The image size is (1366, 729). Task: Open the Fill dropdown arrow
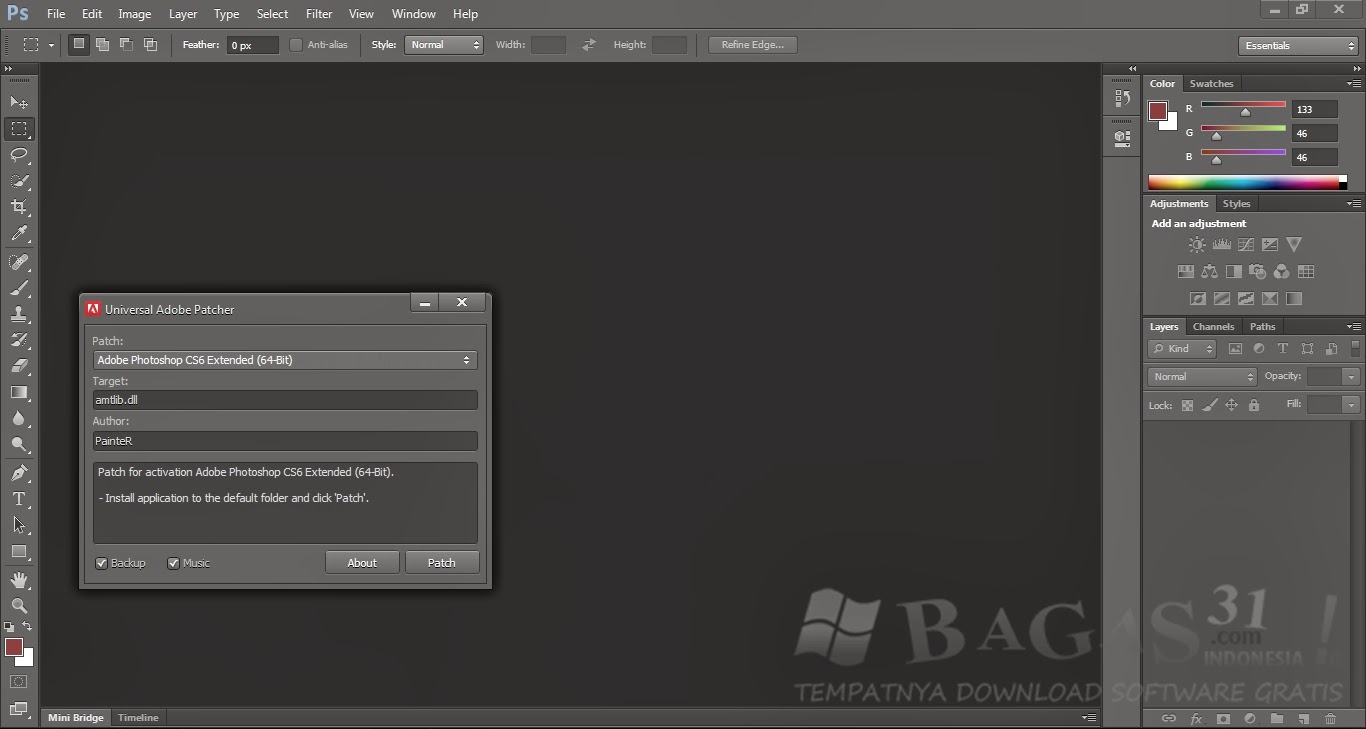[x=1351, y=405]
